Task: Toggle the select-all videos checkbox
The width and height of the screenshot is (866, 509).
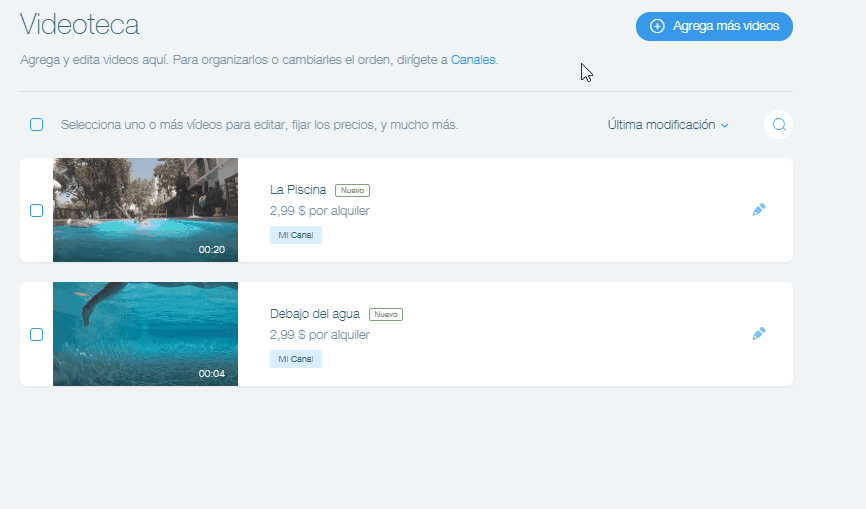Action: (37, 125)
